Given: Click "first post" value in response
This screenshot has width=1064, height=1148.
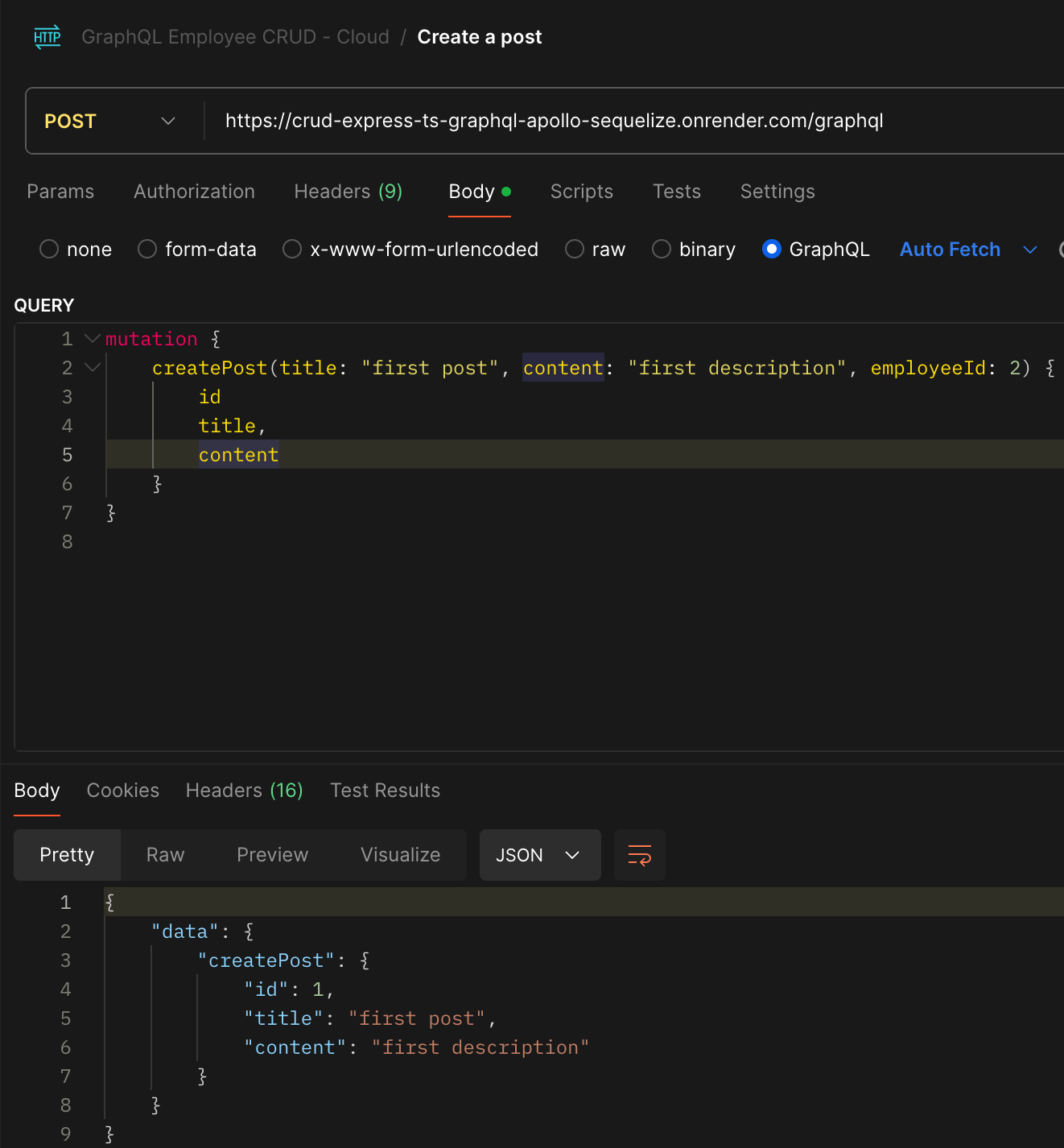Looking at the screenshot, I should (417, 1018).
